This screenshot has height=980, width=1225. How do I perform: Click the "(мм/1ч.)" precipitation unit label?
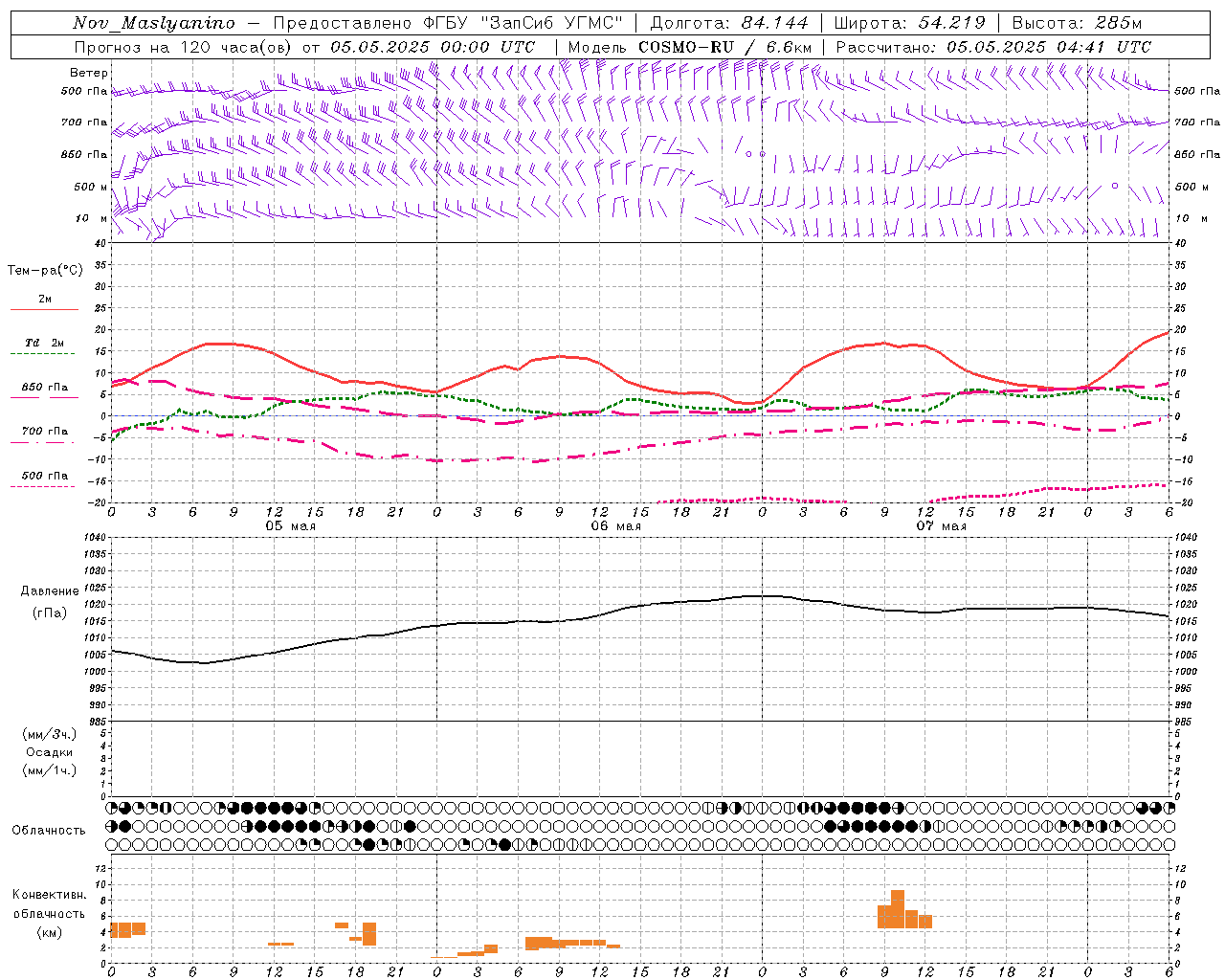coord(50,770)
